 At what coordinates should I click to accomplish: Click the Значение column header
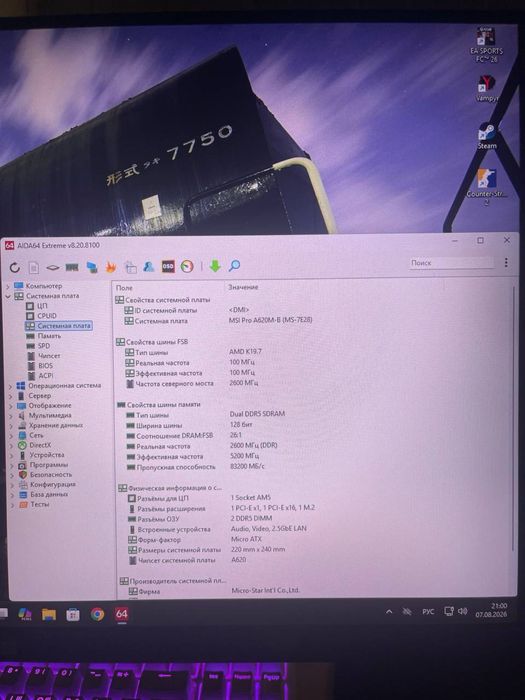[x=243, y=287]
